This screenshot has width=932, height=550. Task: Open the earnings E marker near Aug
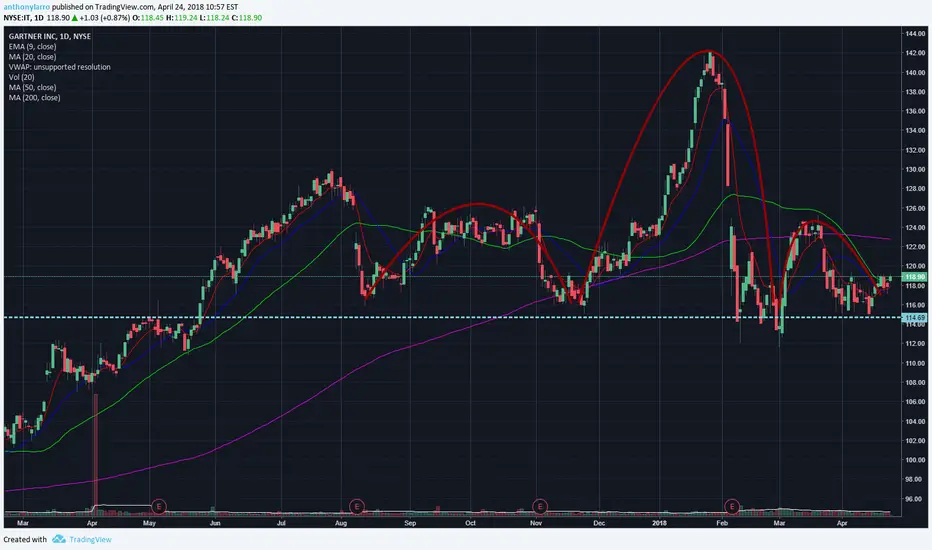tap(357, 507)
